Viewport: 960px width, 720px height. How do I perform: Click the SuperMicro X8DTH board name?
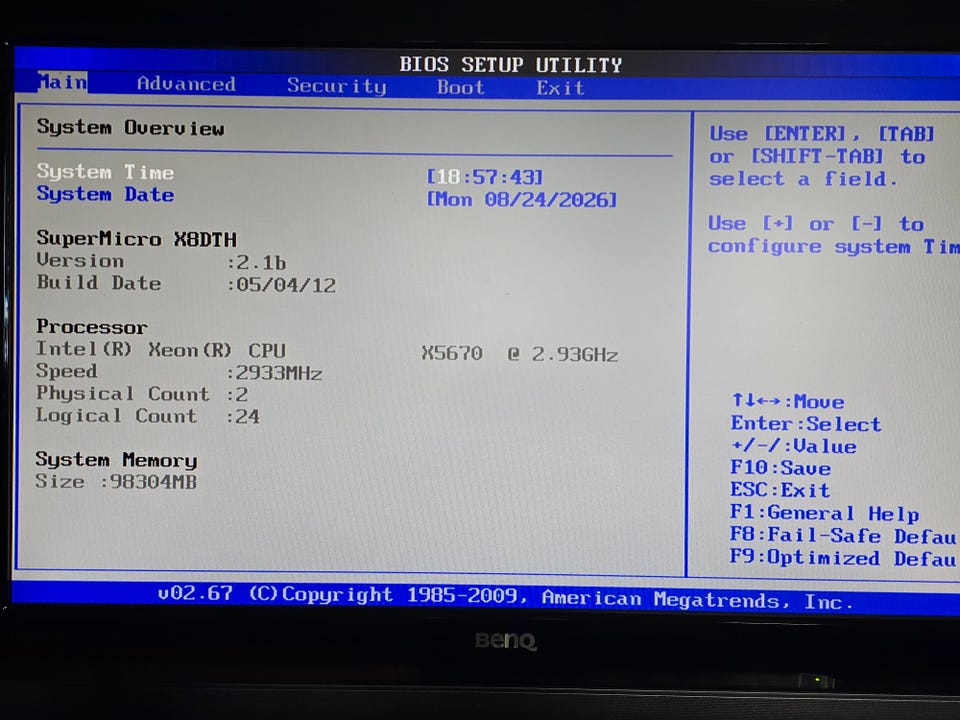(137, 238)
